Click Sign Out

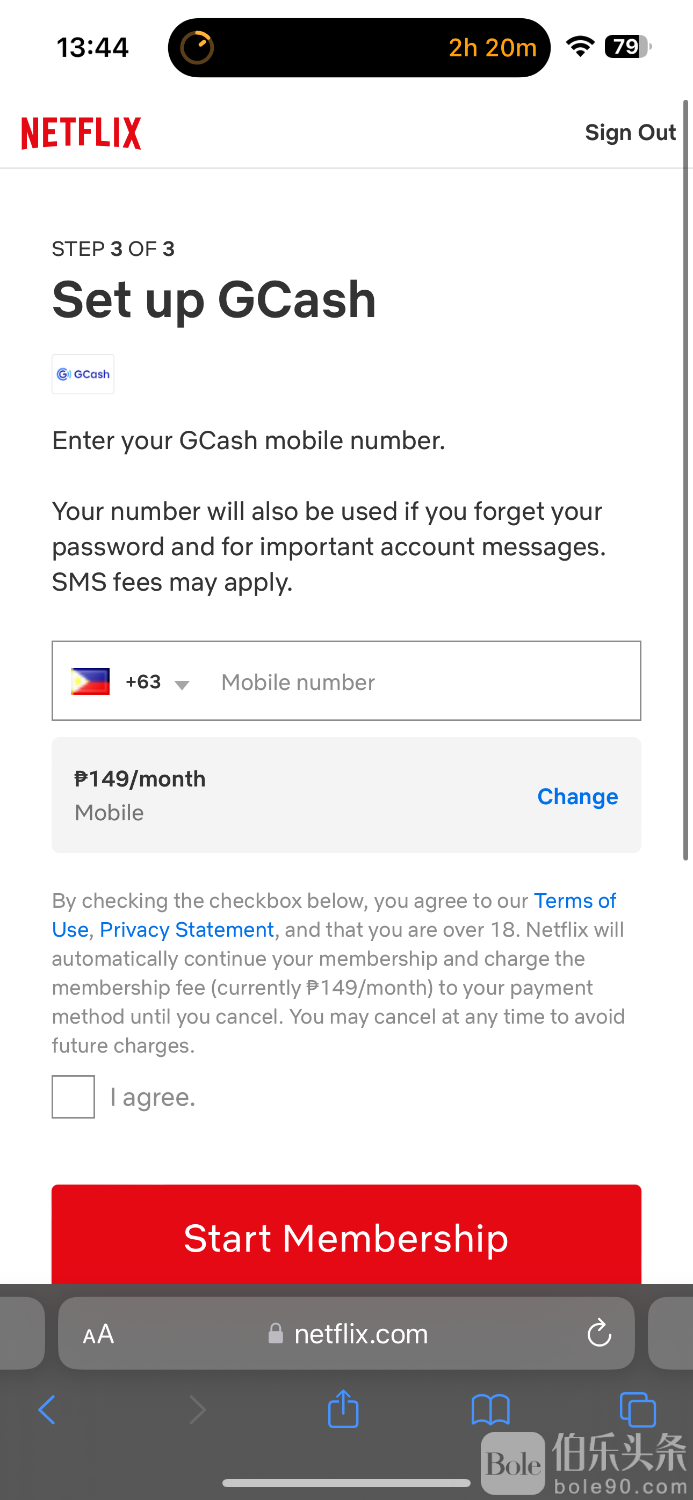click(x=630, y=133)
